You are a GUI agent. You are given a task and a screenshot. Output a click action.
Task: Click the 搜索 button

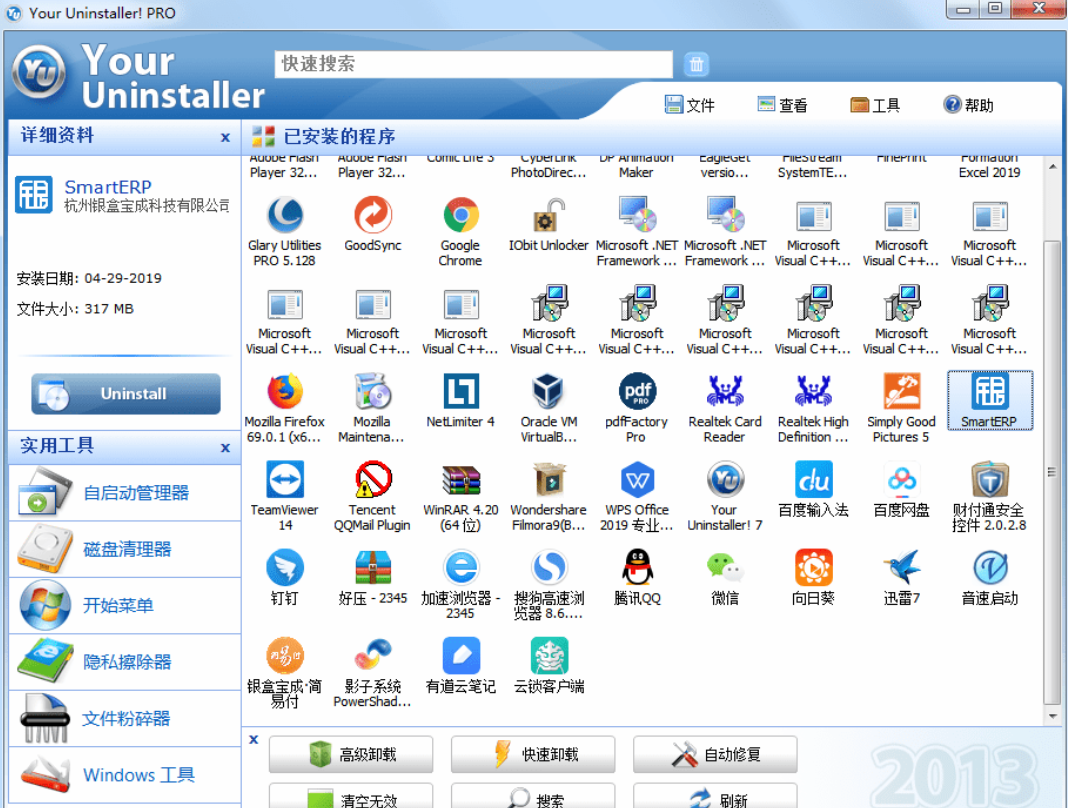(x=533, y=796)
